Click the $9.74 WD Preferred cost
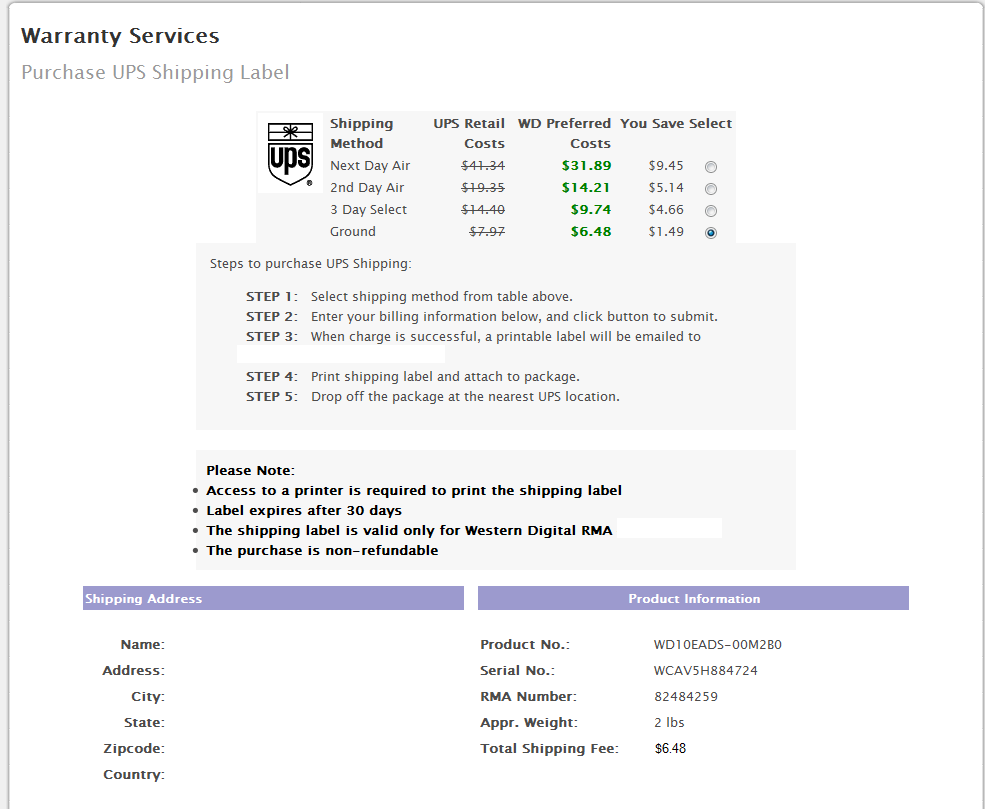This screenshot has width=985, height=809. tap(590, 209)
